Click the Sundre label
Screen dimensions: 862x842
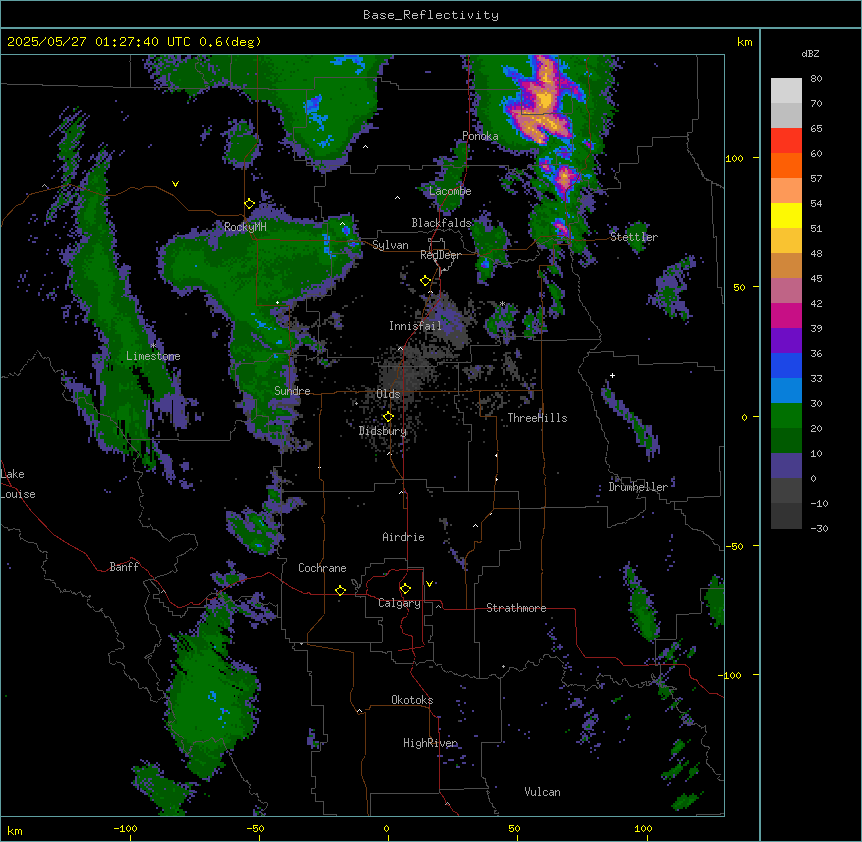(x=292, y=391)
